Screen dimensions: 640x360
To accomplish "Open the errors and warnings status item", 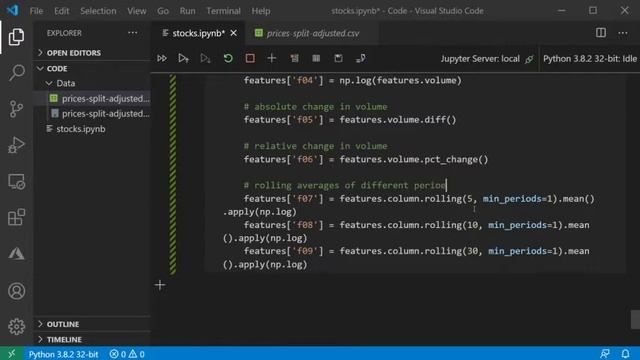I will click(x=127, y=354).
